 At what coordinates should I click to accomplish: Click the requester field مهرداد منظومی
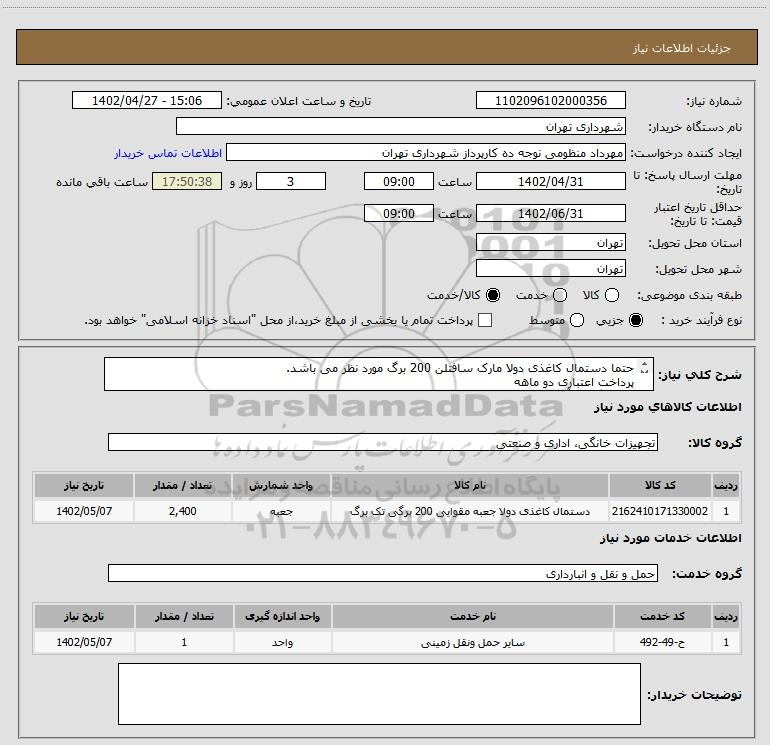[426, 152]
